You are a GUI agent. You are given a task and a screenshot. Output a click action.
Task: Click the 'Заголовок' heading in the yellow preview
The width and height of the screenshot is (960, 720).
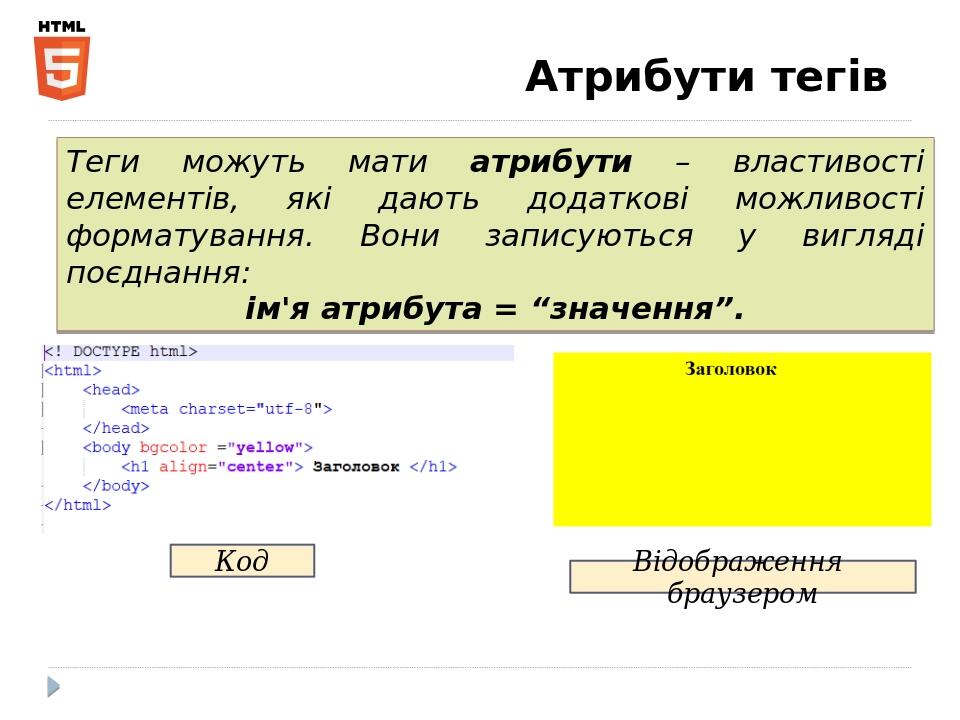pos(730,369)
